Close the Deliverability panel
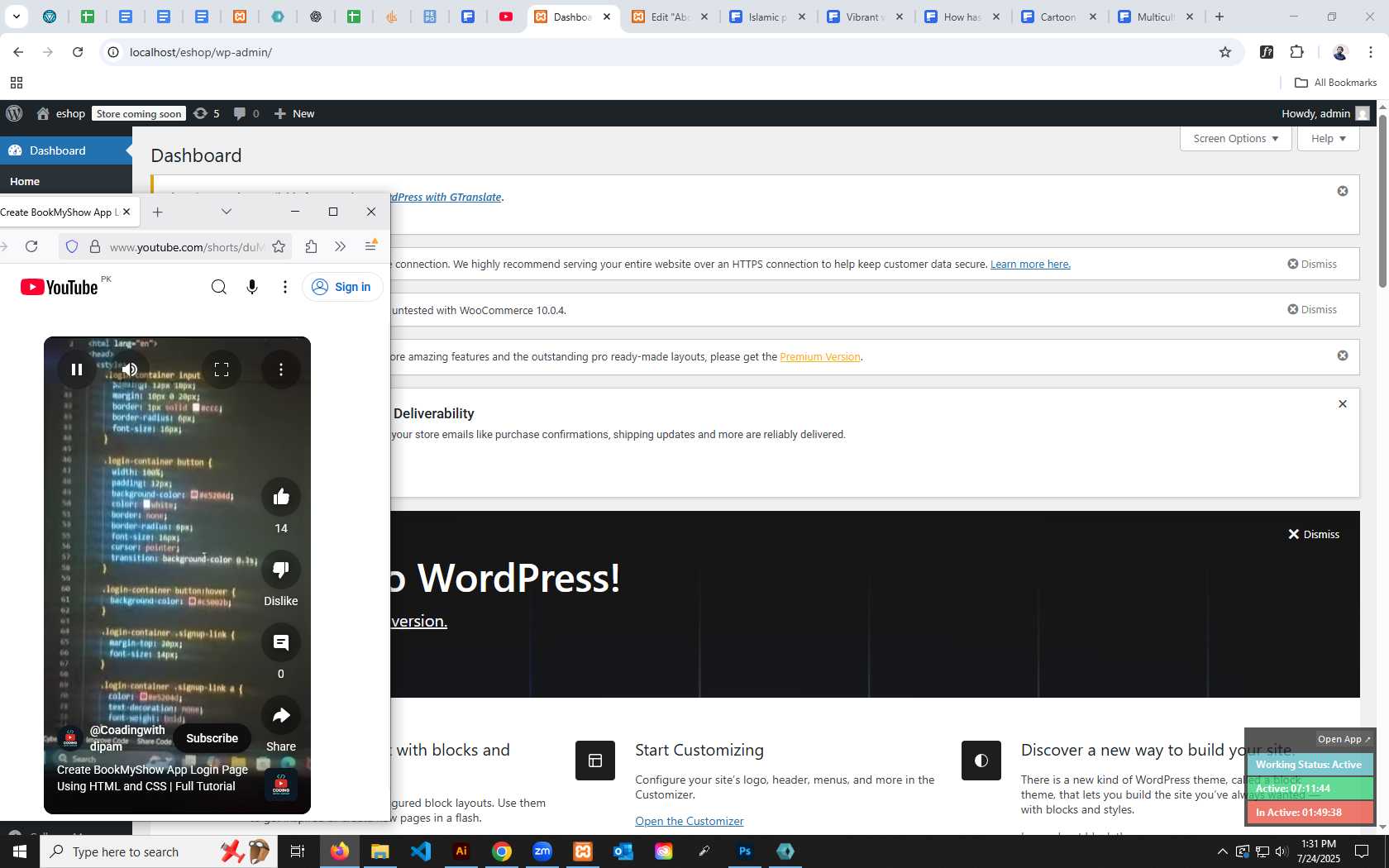Viewport: 1389px width, 868px height. (x=1343, y=403)
